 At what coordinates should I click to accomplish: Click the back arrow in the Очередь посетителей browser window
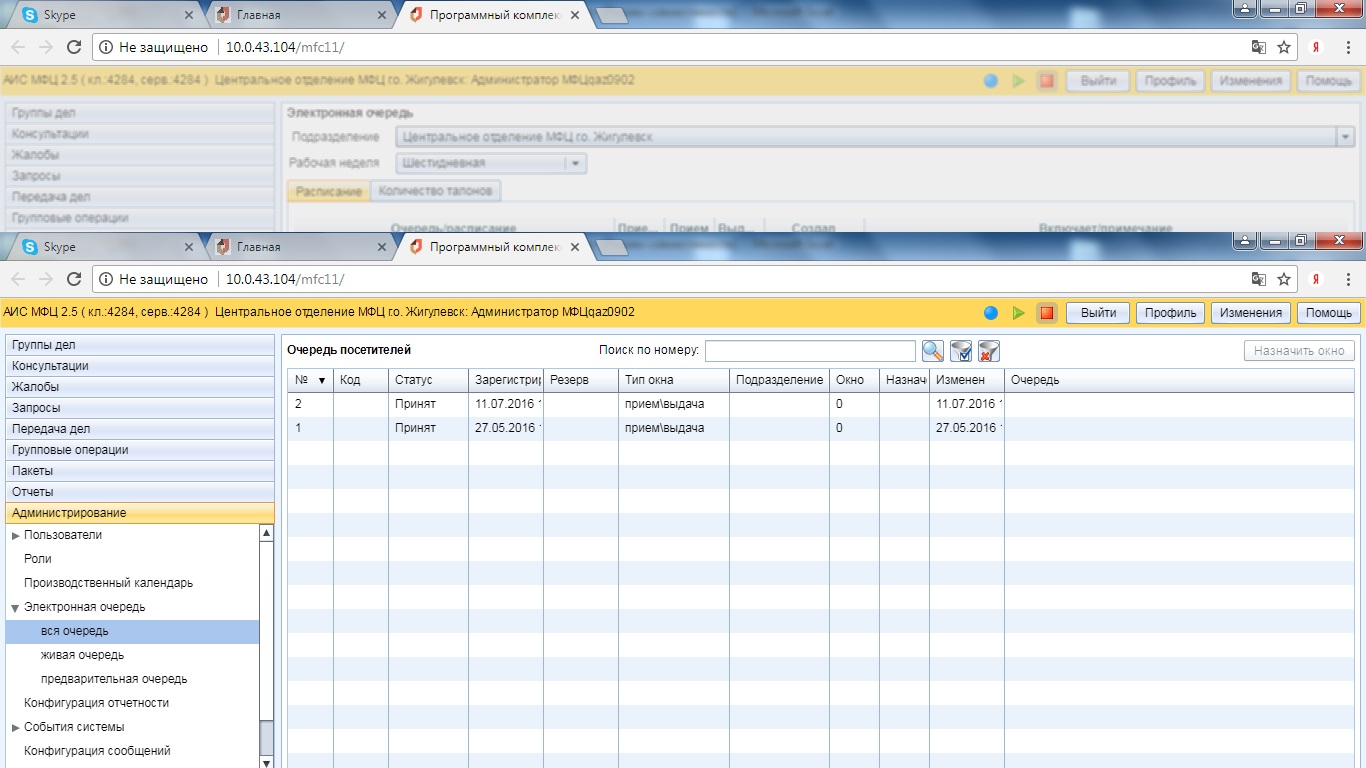[18, 279]
